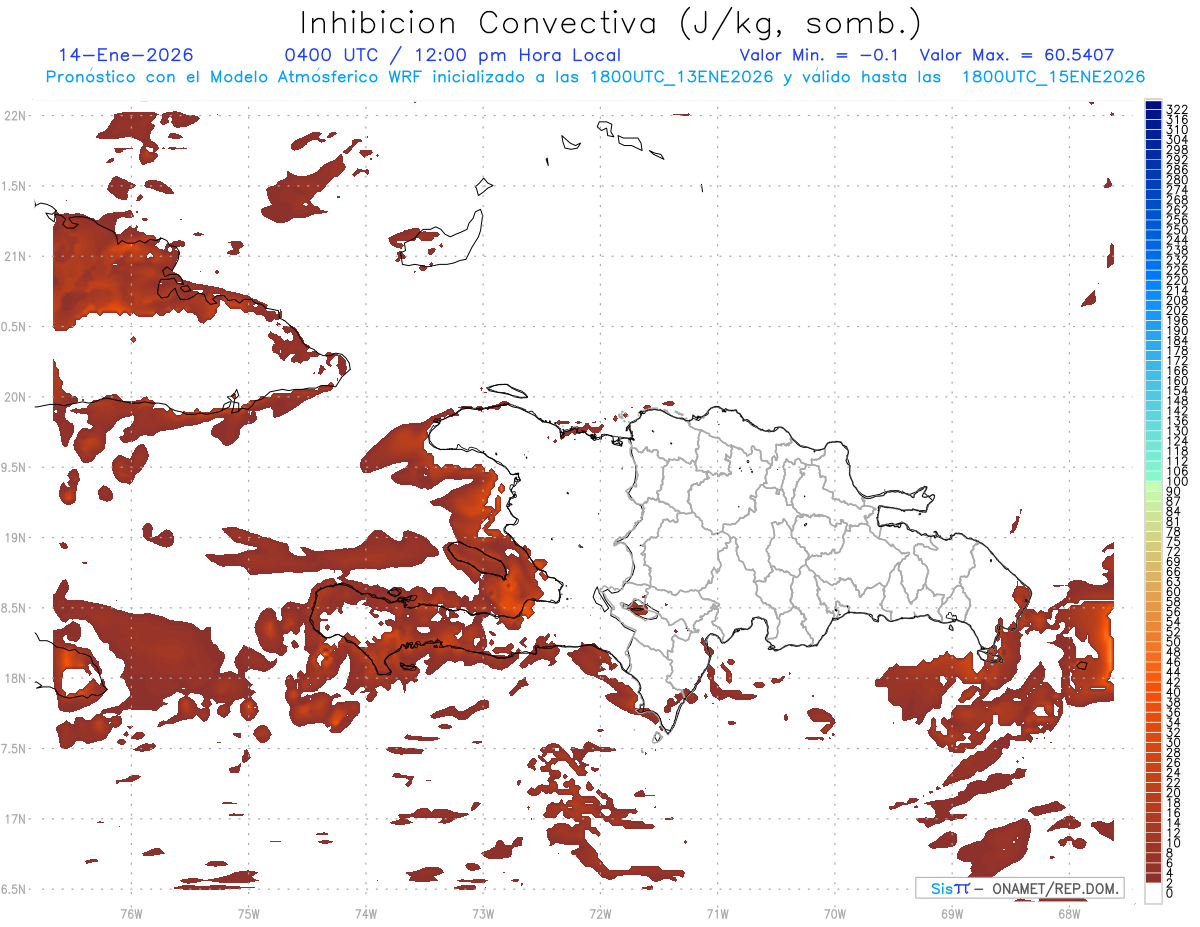Image resolution: width=1200 pixels, height=927 pixels.
Task: Click the '75W' longitude axis label
Action: (248, 914)
